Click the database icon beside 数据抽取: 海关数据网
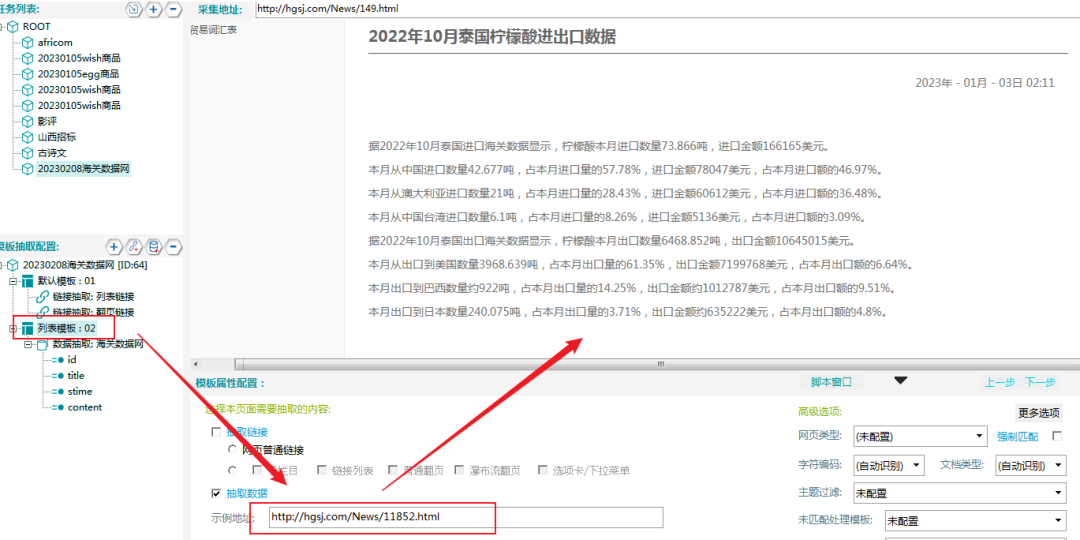Viewport: 1080px width, 540px height. tap(41, 344)
